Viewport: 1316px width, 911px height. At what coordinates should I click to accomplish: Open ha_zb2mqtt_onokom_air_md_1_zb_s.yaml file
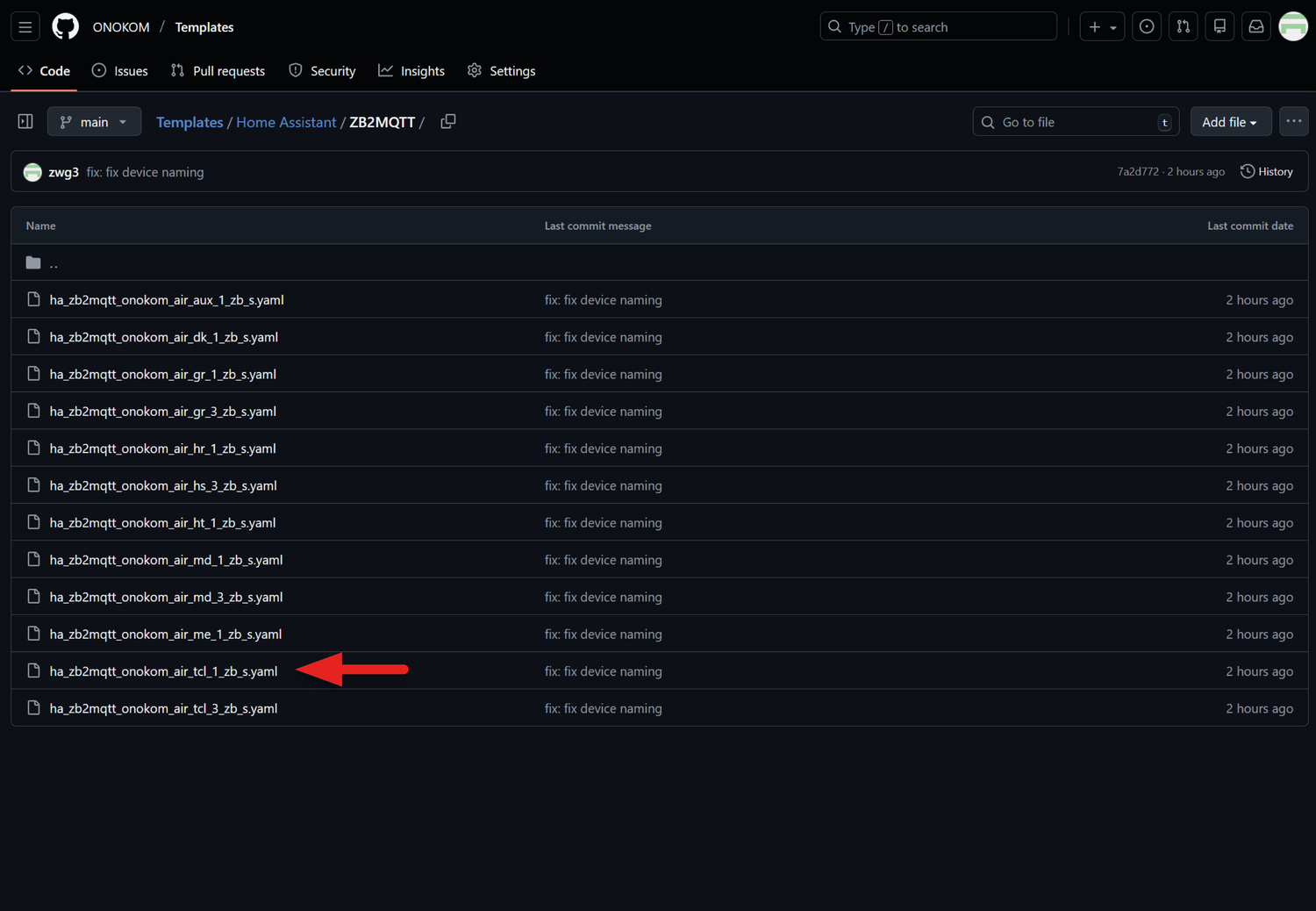[167, 560]
